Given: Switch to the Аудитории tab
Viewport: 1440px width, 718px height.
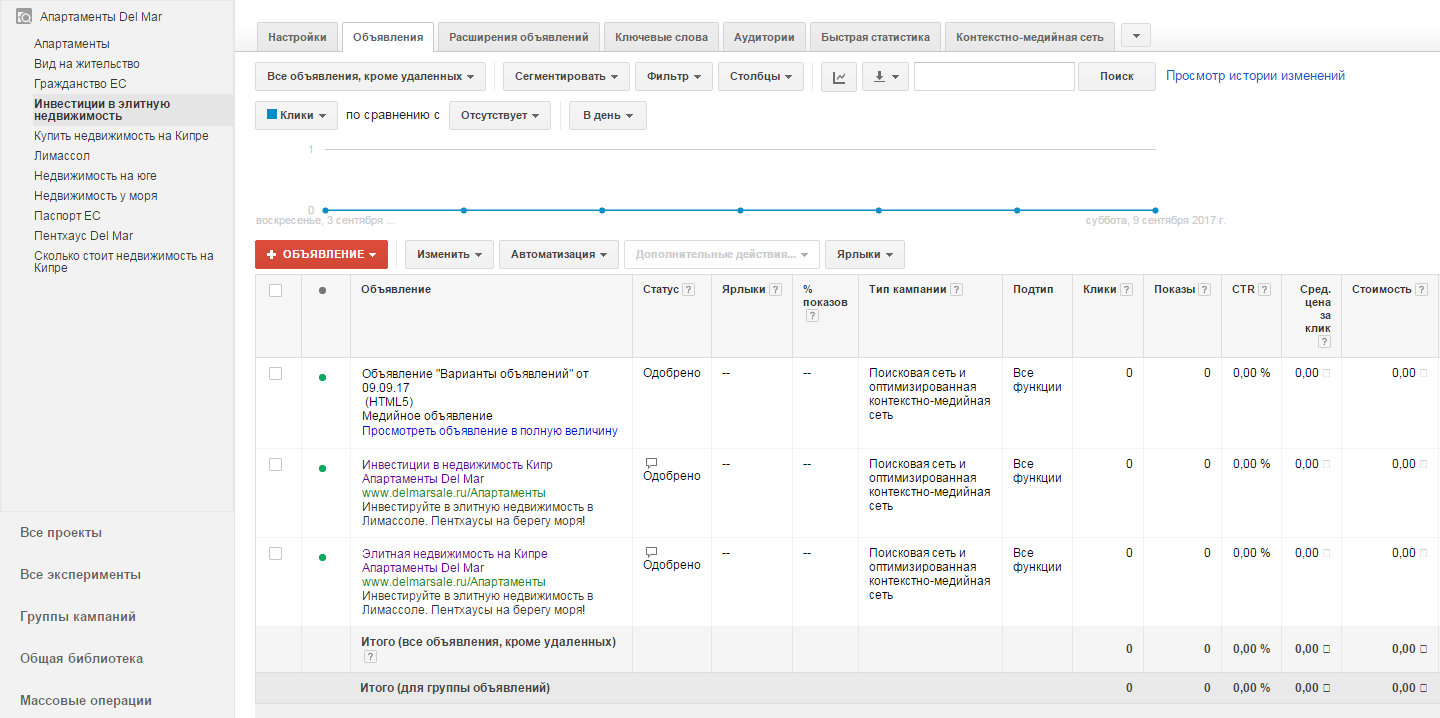Looking at the screenshot, I should pyautogui.click(x=764, y=37).
